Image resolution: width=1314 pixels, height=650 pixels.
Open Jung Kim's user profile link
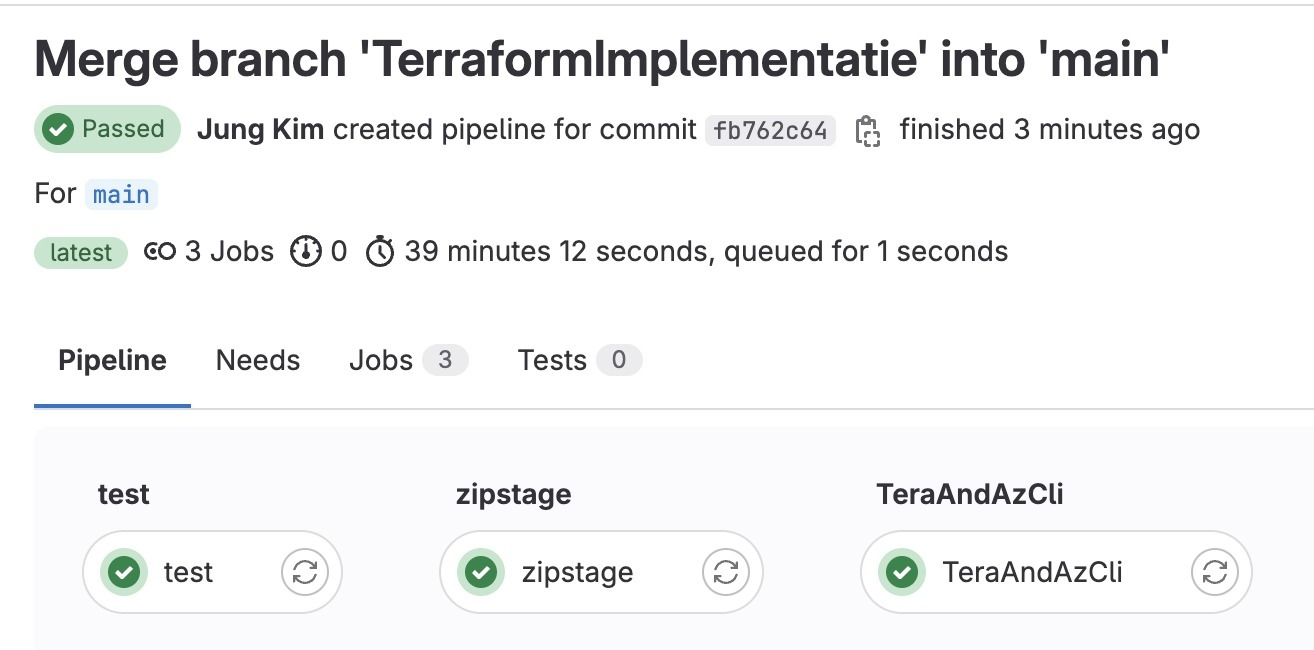[x=260, y=130]
